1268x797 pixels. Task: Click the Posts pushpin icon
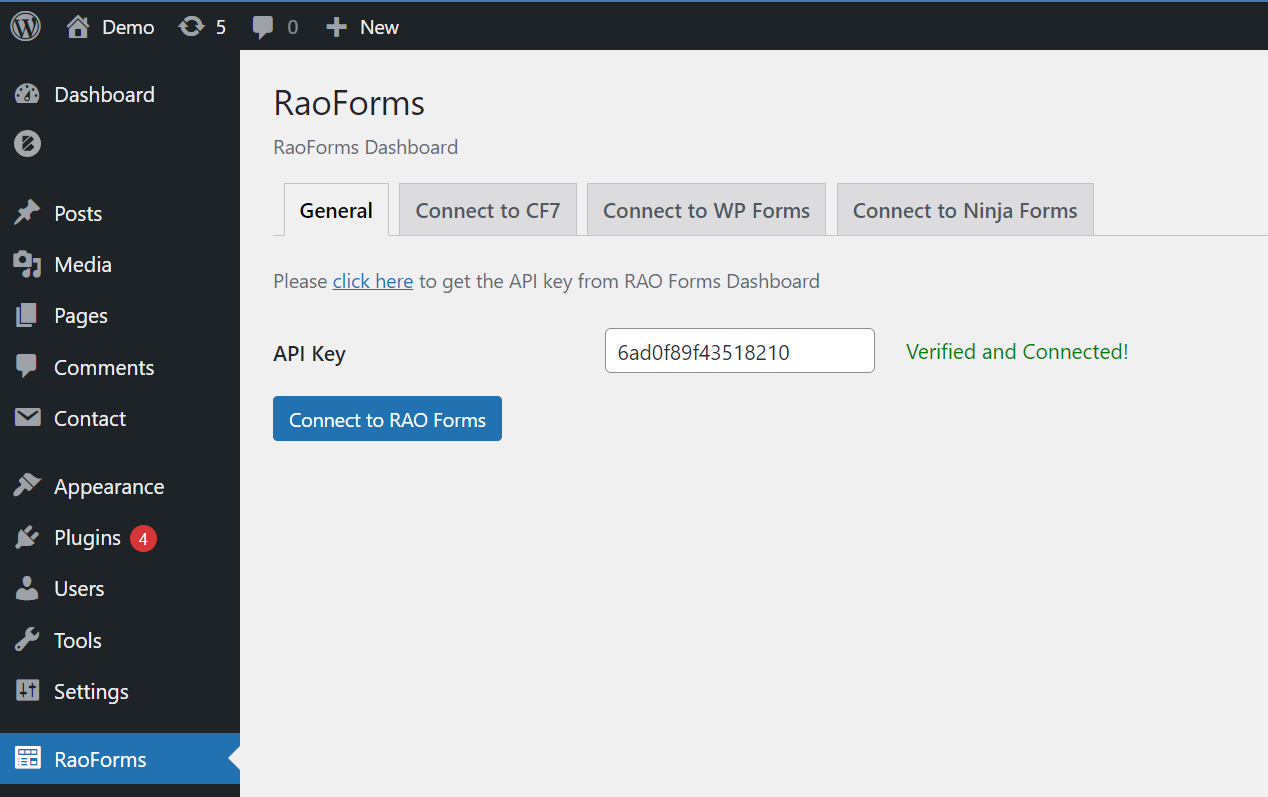coord(27,213)
